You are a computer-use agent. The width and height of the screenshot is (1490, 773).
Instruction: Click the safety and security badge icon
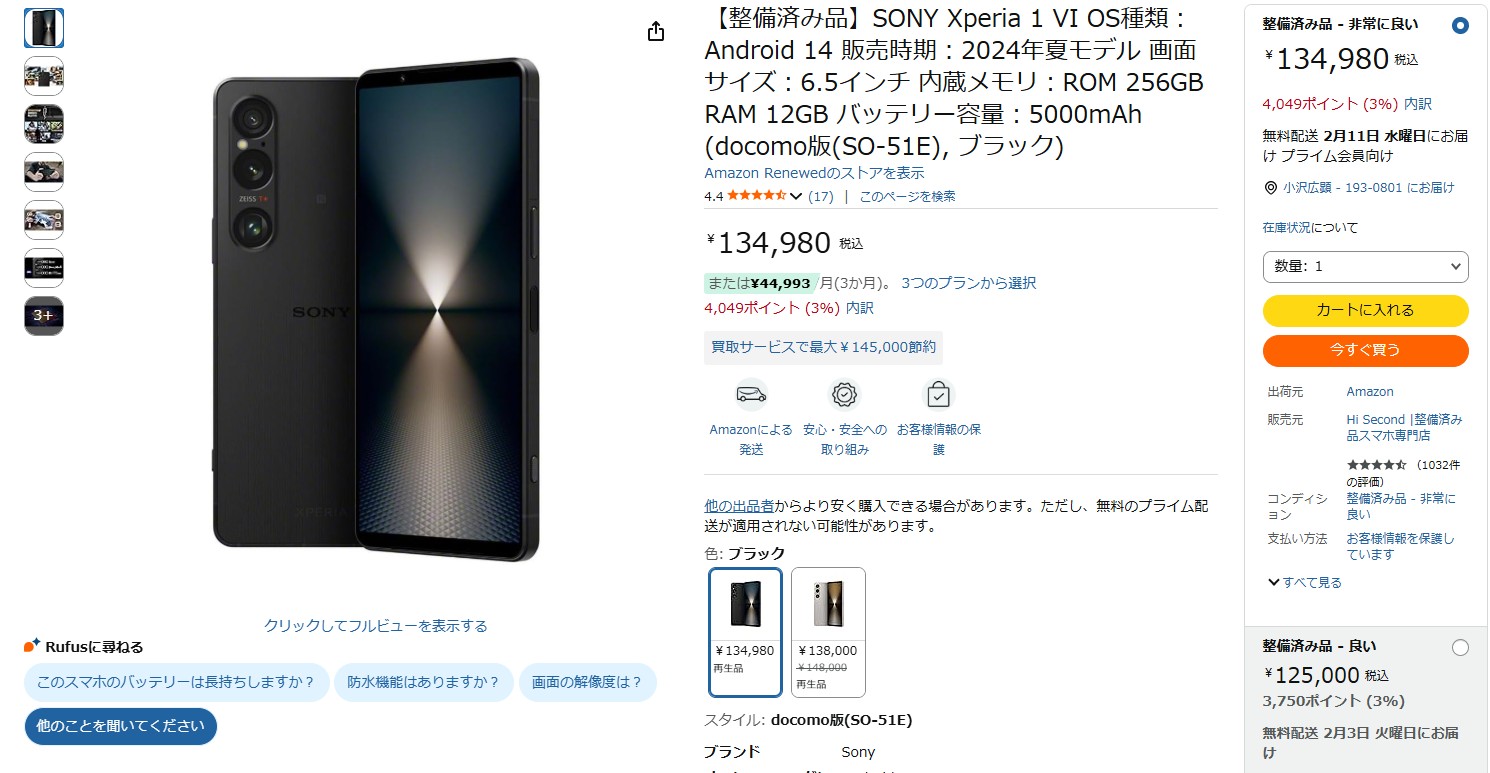click(845, 394)
